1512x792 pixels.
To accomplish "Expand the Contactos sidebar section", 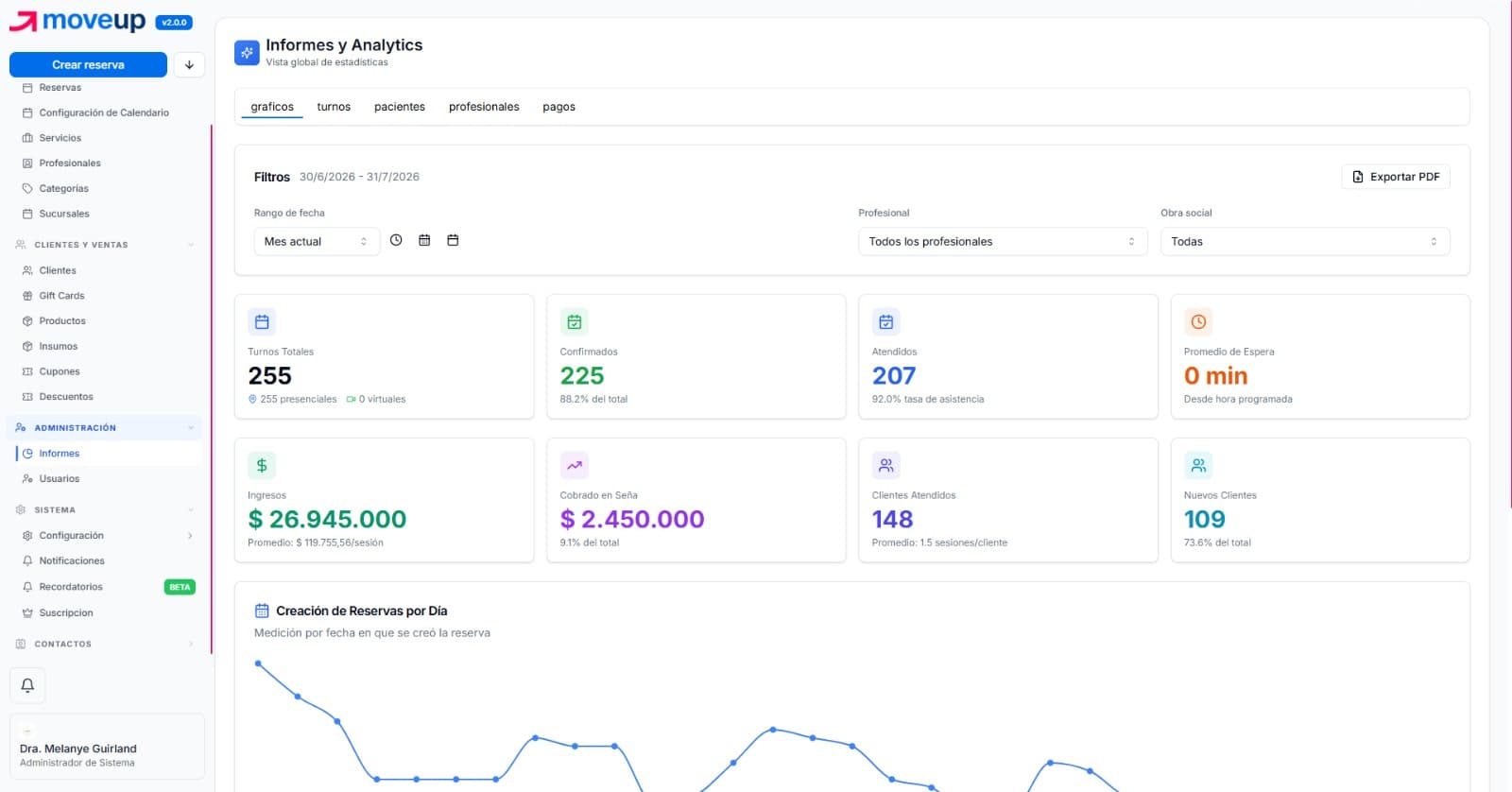I will click(x=106, y=644).
